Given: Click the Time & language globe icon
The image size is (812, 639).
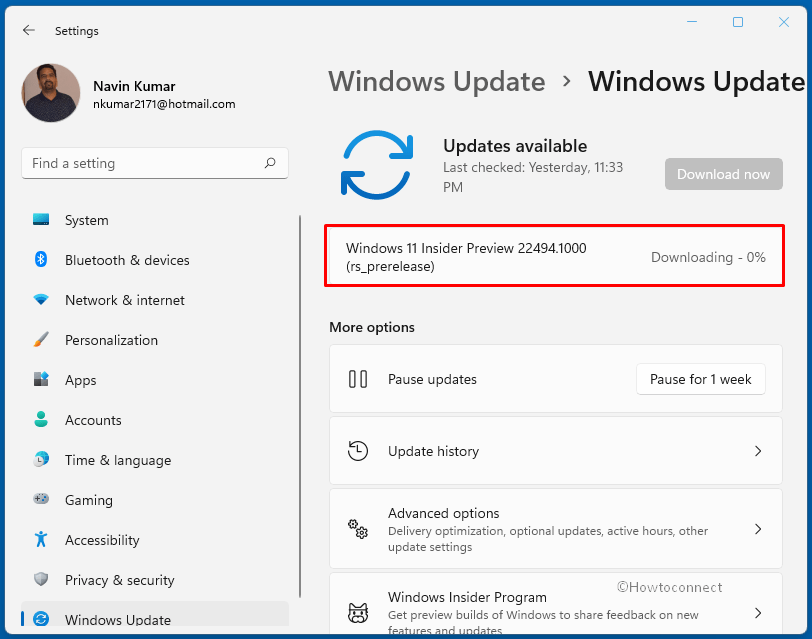Looking at the screenshot, I should coord(41,459).
